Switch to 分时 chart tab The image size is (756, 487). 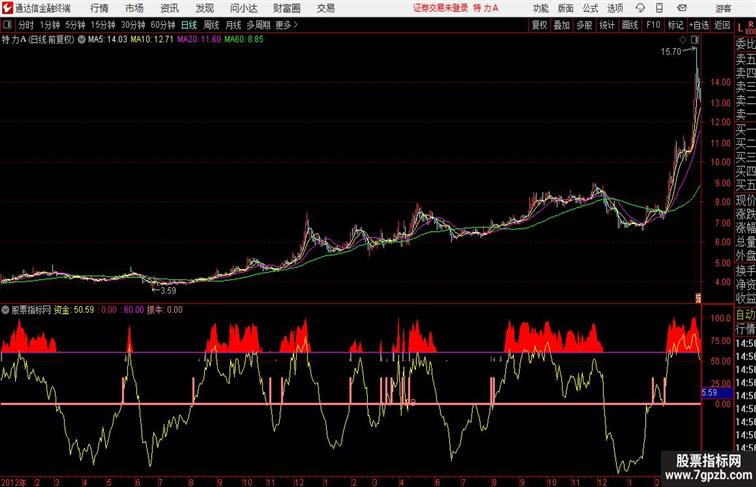[x=26, y=25]
